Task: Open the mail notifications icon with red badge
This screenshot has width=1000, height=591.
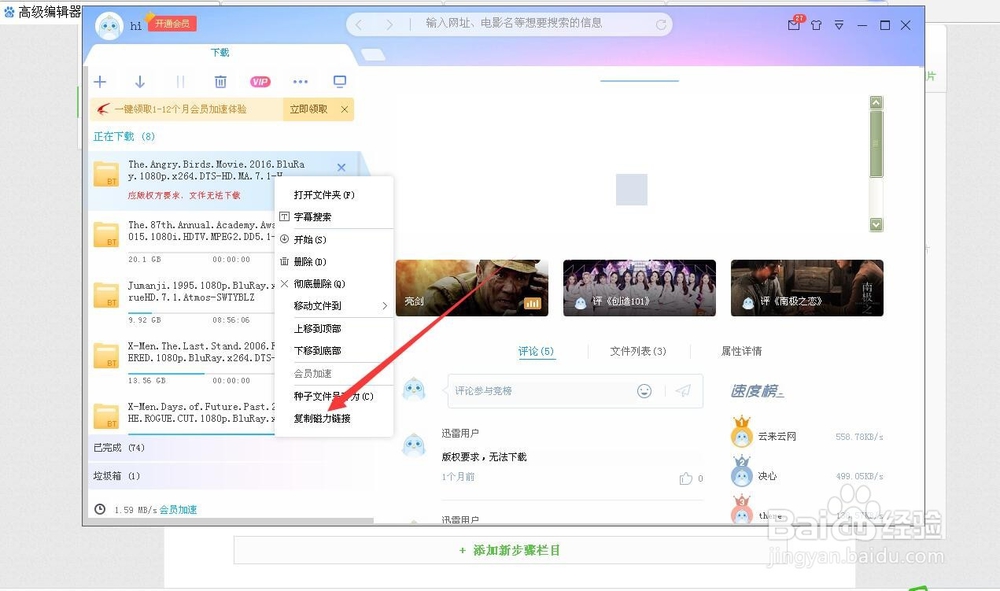Action: tap(794, 24)
